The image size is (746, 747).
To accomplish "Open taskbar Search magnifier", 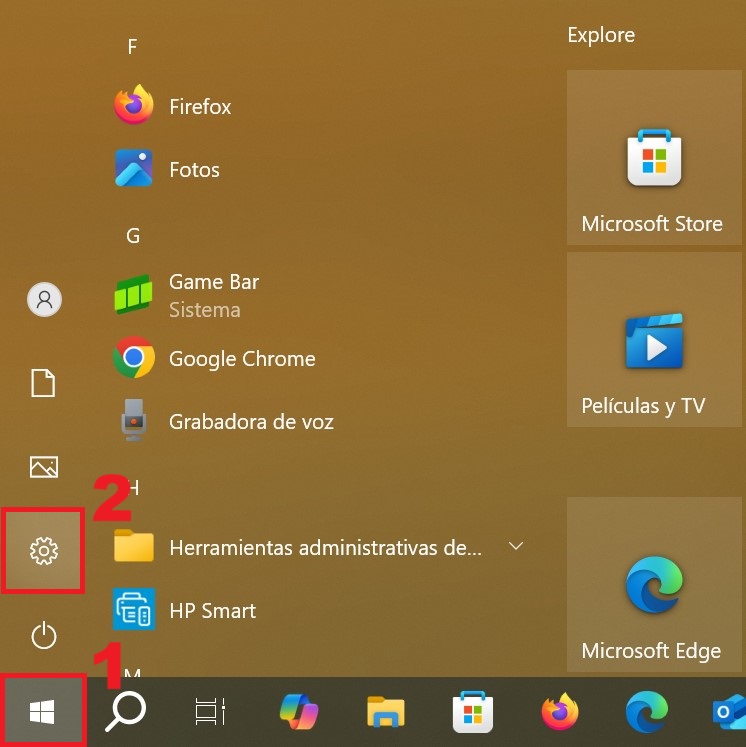I will [126, 712].
